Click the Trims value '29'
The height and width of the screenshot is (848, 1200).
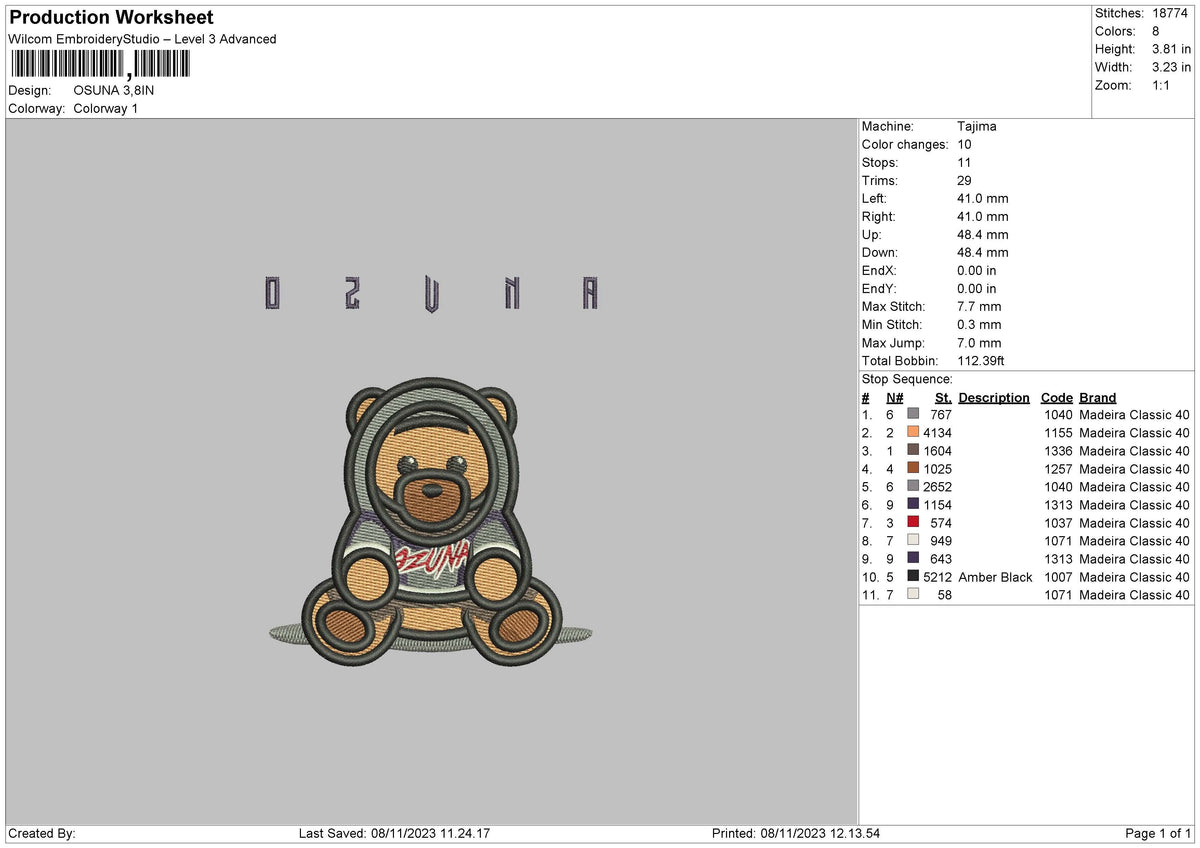[964, 180]
